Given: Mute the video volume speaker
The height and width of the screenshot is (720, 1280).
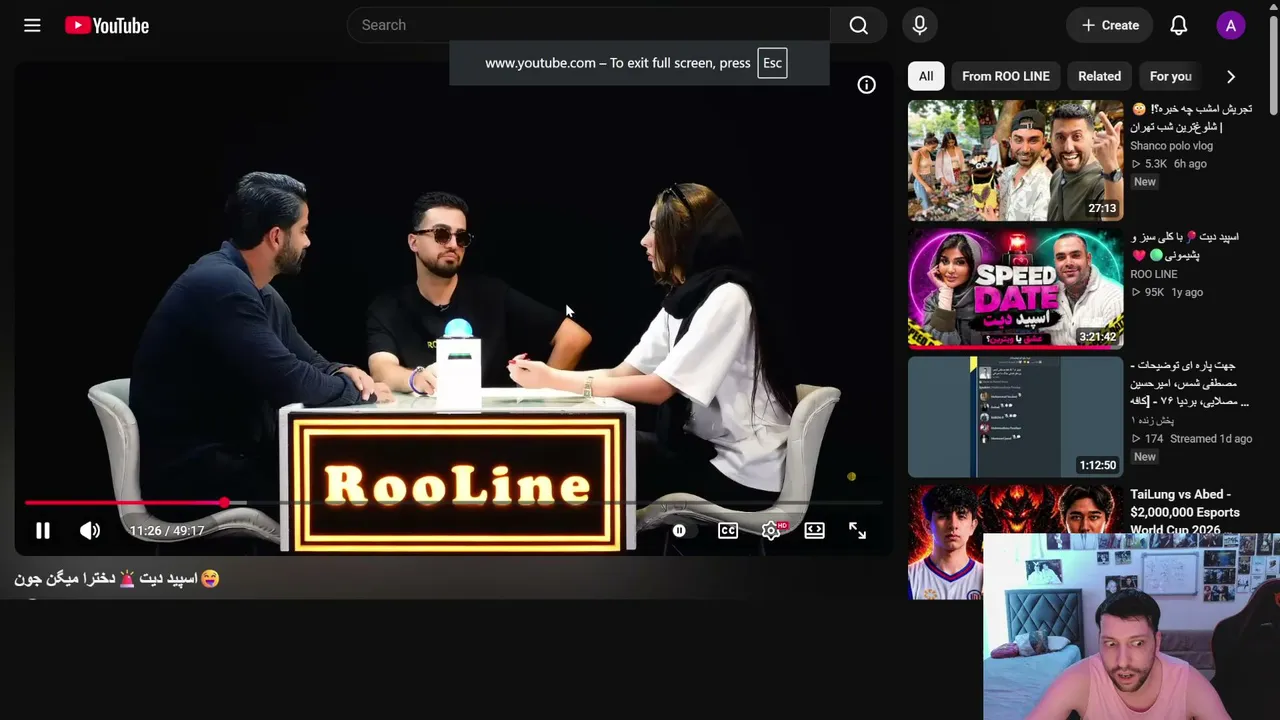Looking at the screenshot, I should point(90,531).
